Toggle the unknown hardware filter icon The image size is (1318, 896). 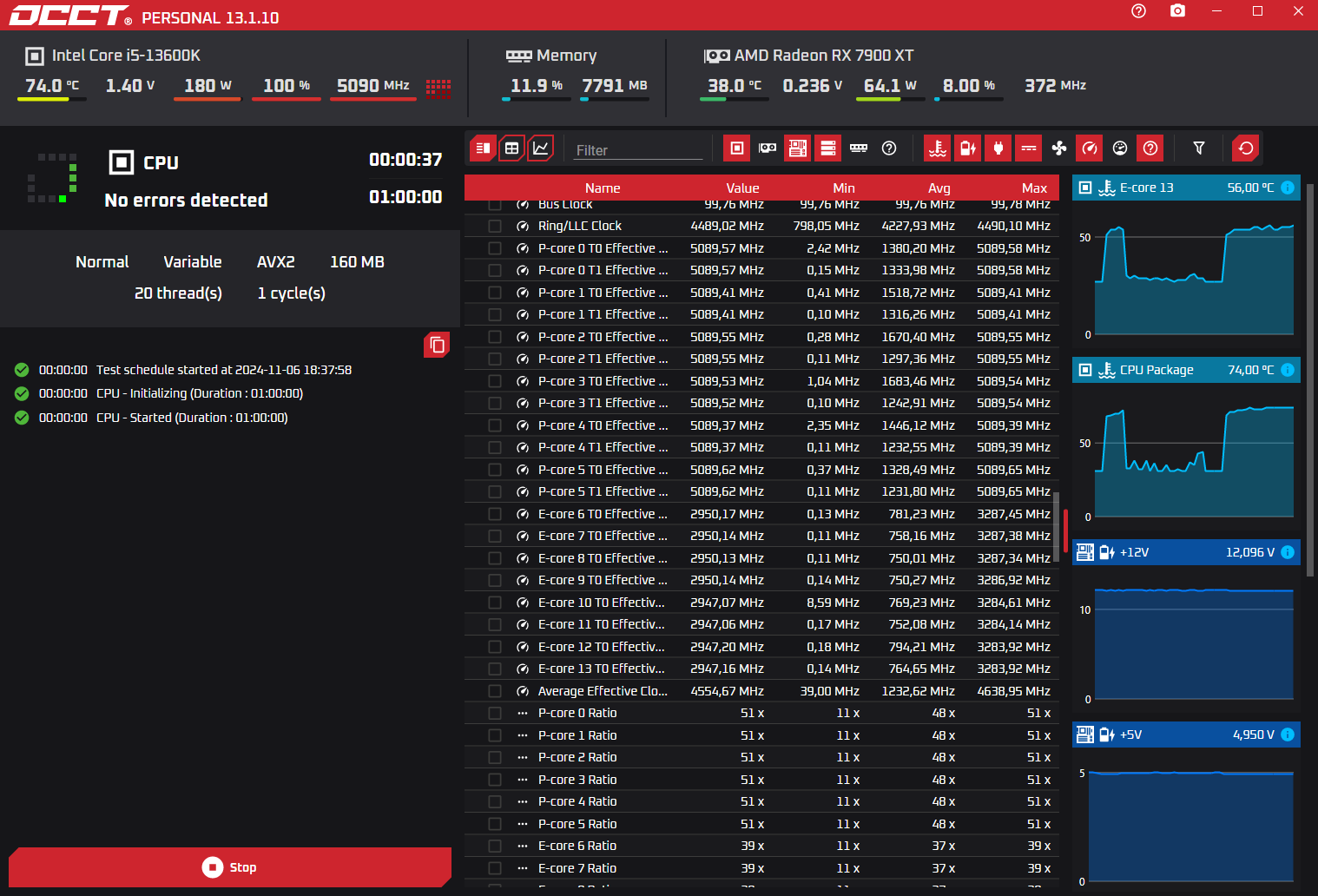coord(889,148)
